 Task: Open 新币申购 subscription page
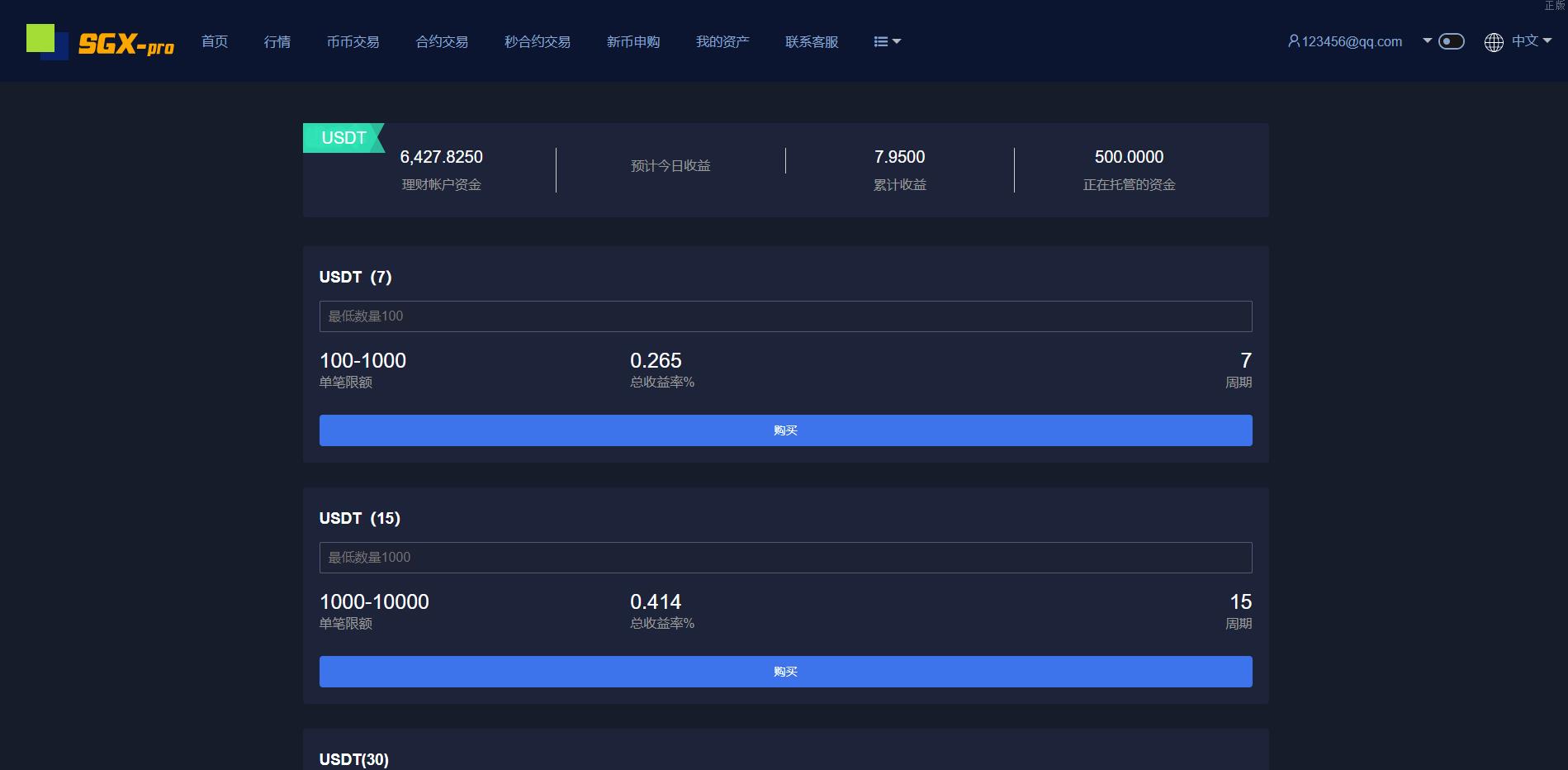click(x=633, y=41)
